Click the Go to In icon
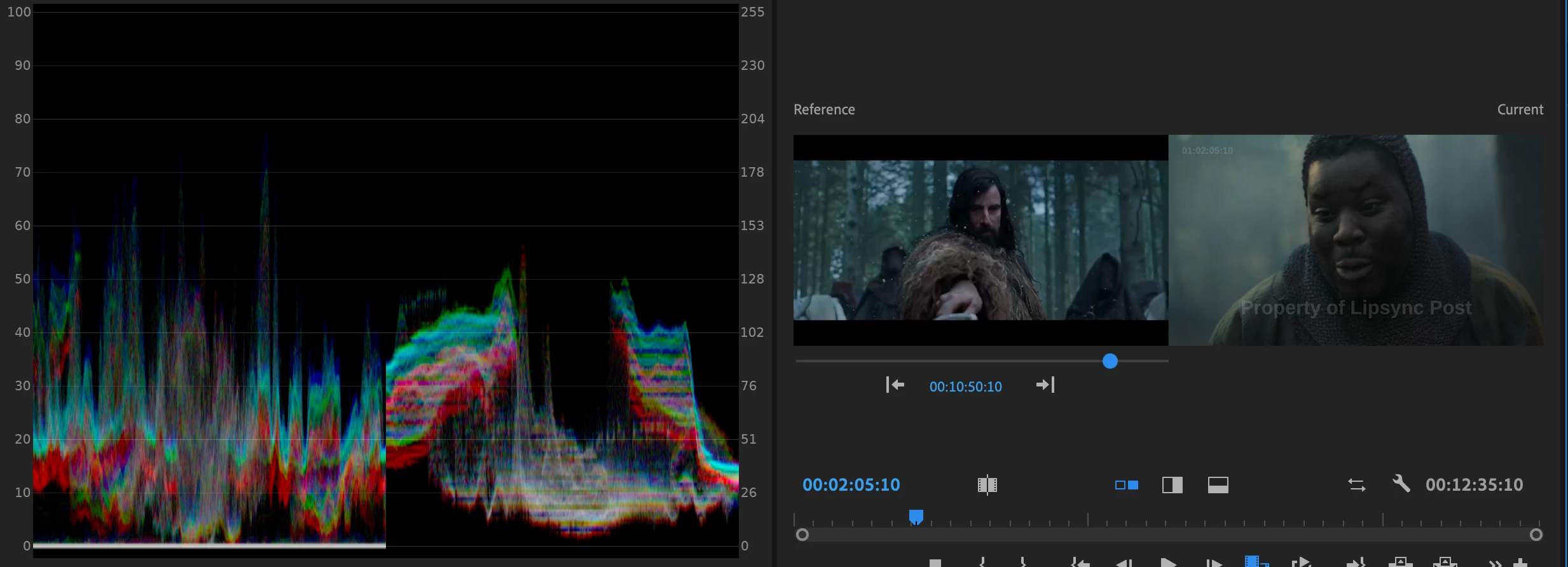This screenshot has height=567, width=1568. [x=1080, y=563]
